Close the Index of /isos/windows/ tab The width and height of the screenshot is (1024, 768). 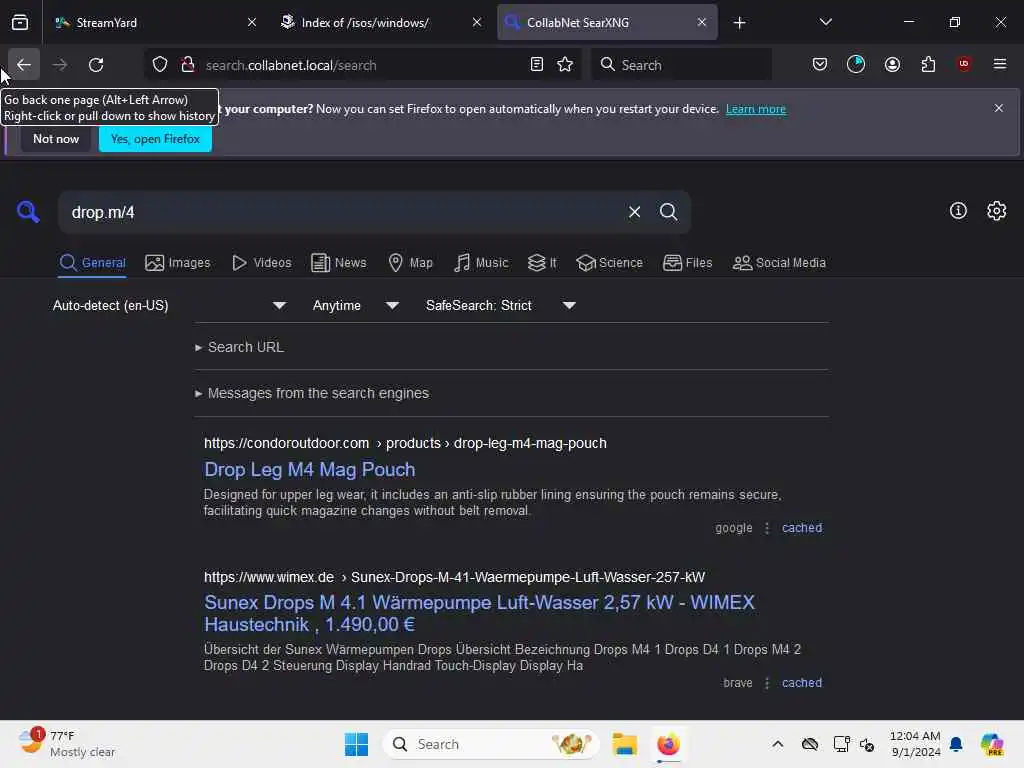[x=477, y=23]
